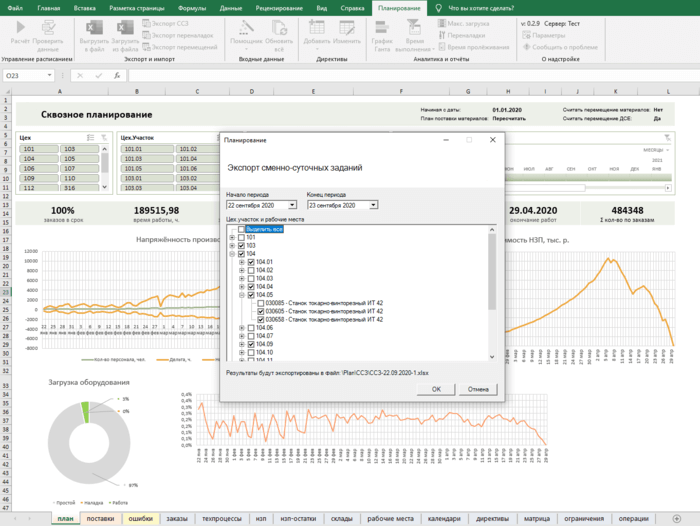Check the box for machine 030085
This screenshot has width=700, height=526.
tap(261, 303)
